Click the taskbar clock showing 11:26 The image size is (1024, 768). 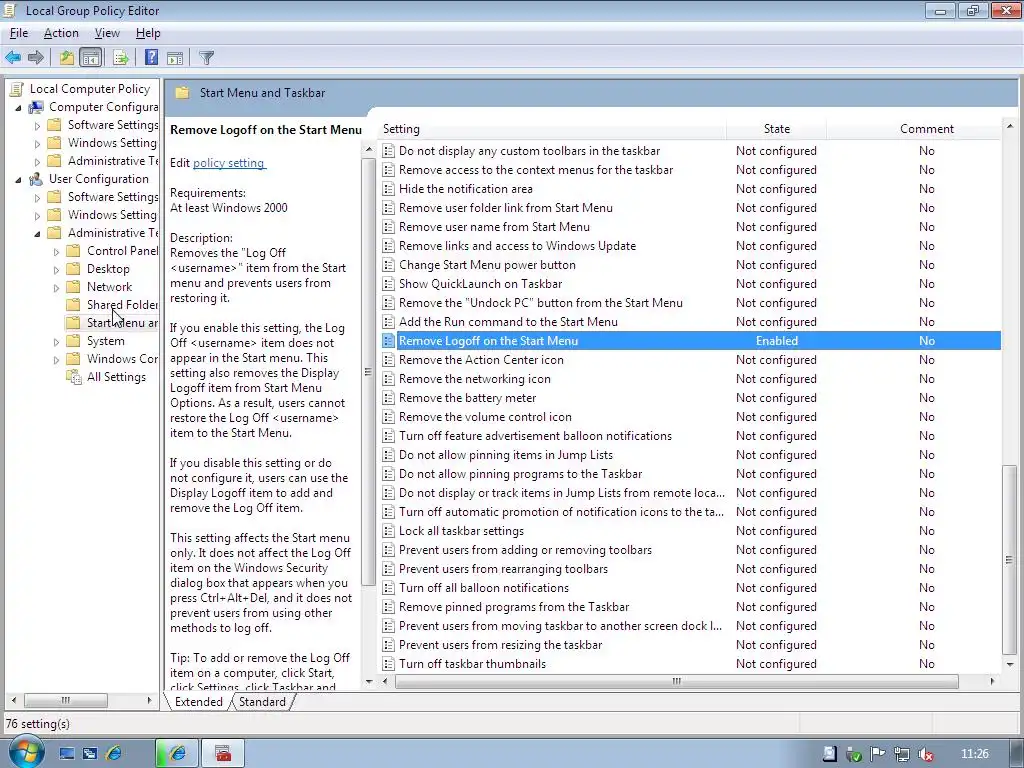pos(974,754)
